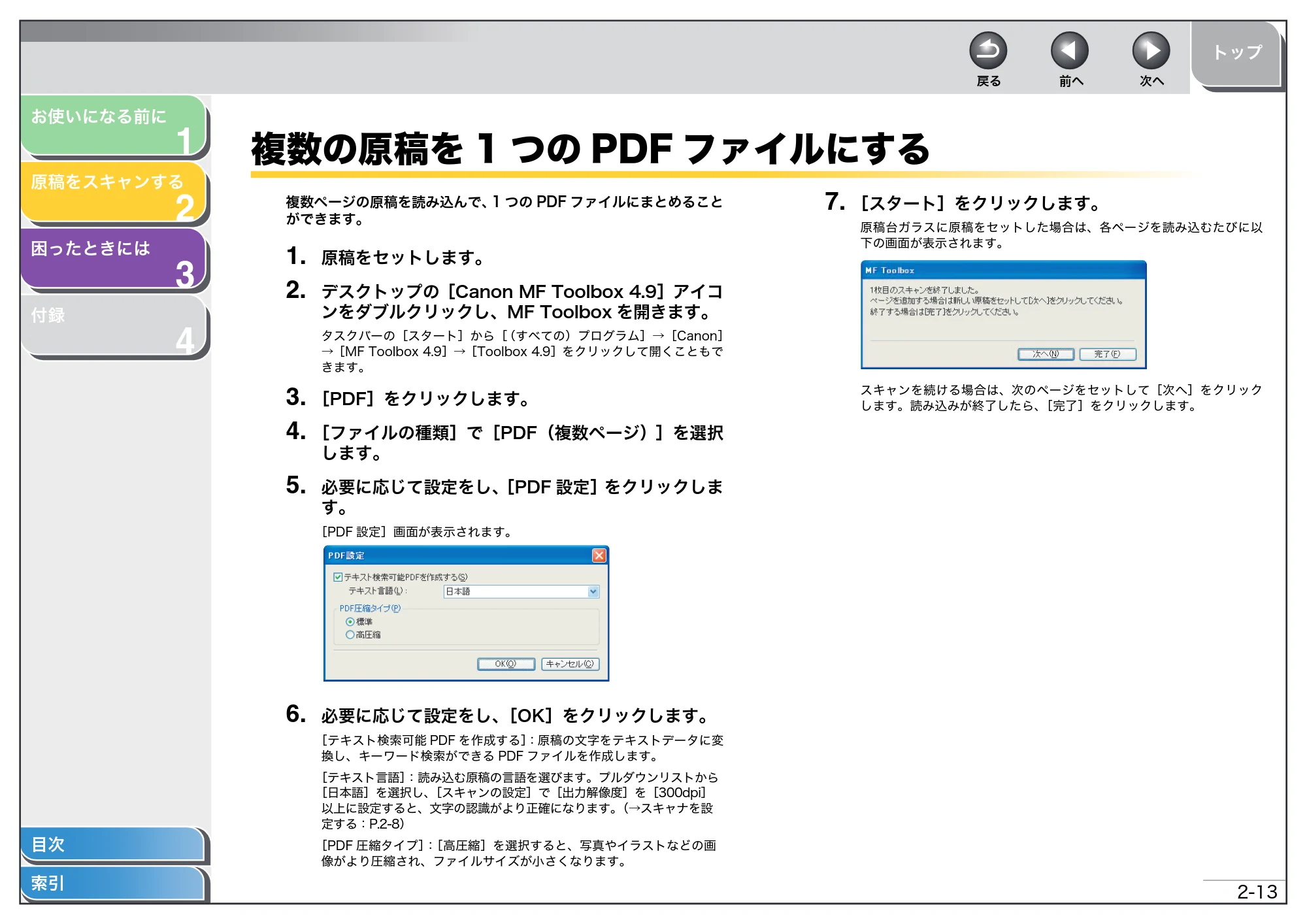
Task: Open chapter 3 困ったときには tab
Action: click(114, 259)
